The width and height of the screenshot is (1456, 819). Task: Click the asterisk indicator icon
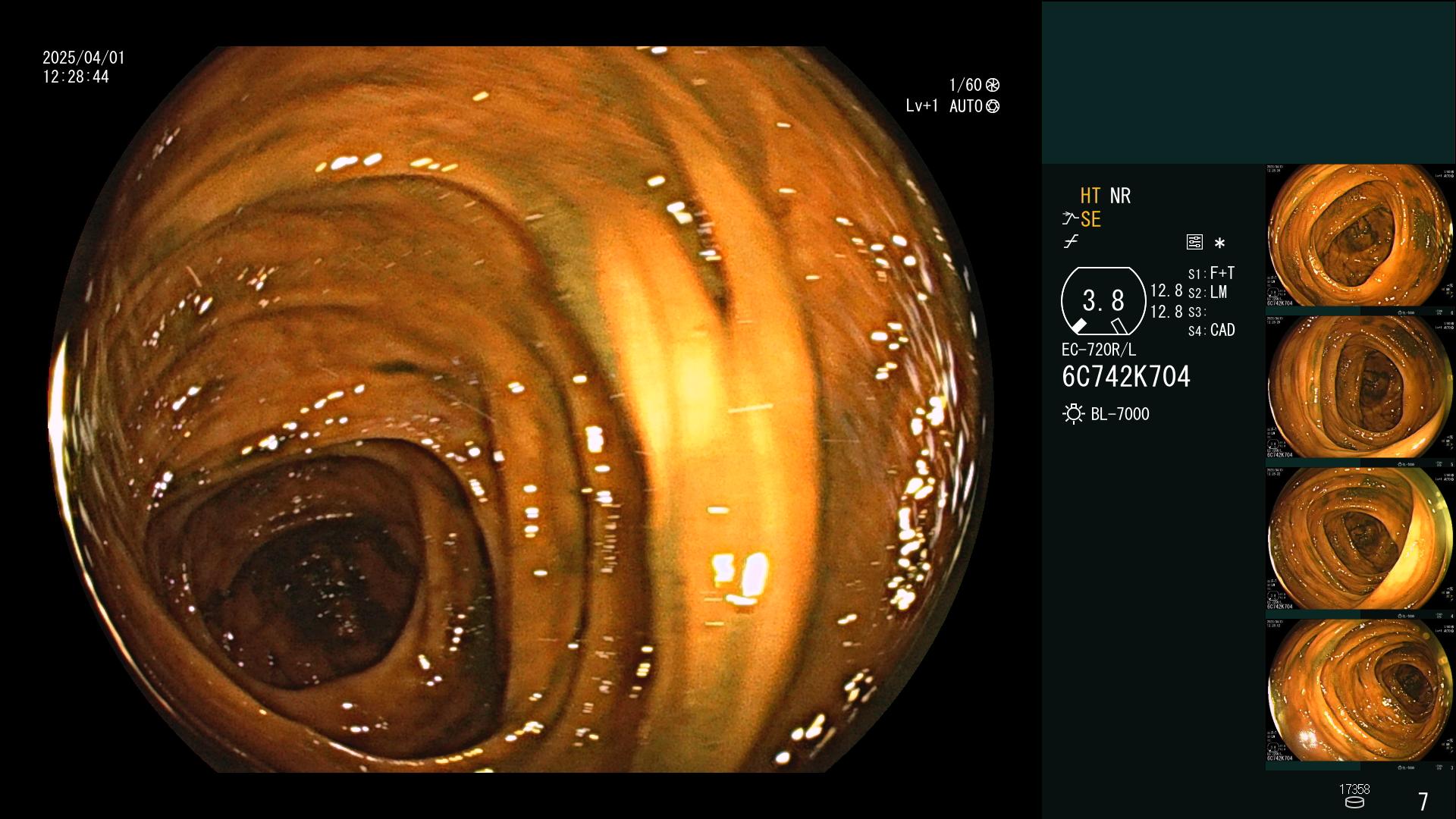click(1219, 243)
